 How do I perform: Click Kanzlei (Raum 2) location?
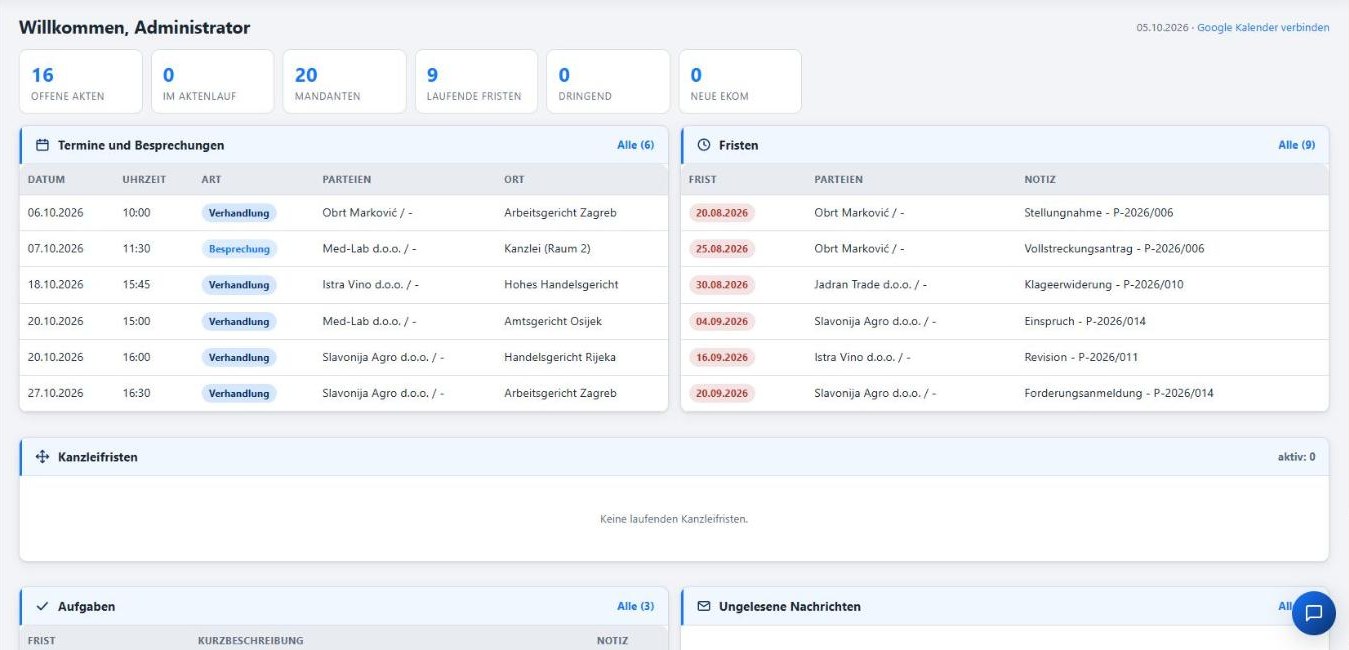547,249
